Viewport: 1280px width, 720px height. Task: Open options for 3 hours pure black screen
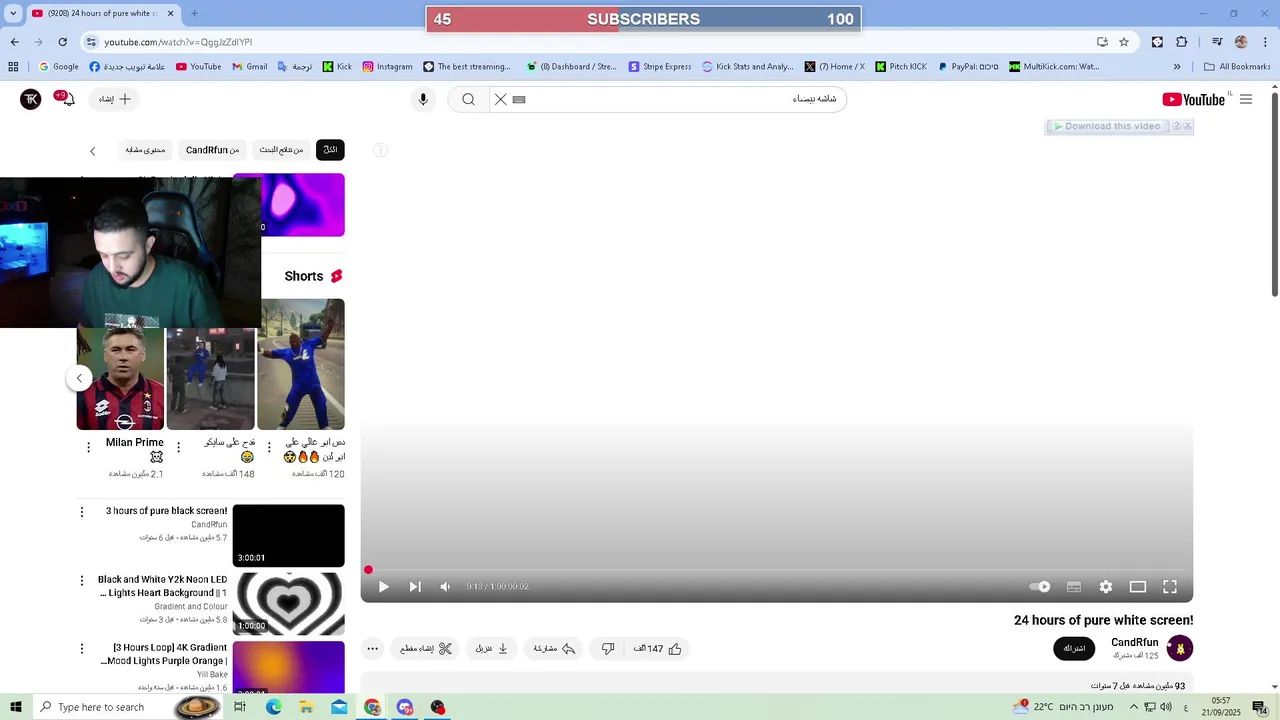coord(82,512)
